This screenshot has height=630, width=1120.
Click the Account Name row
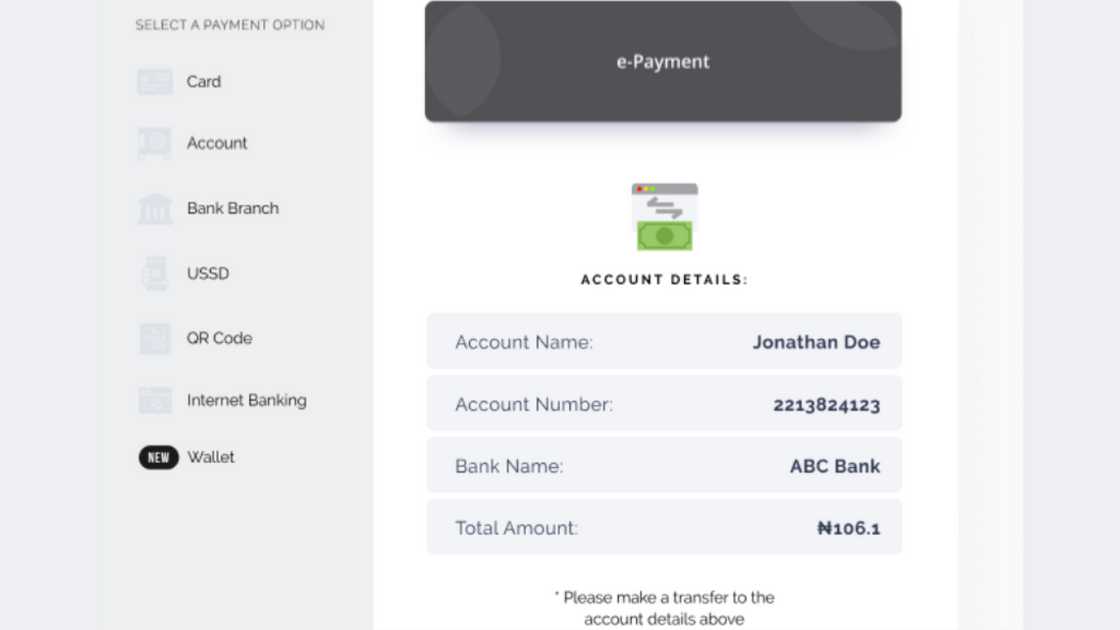[664, 341]
